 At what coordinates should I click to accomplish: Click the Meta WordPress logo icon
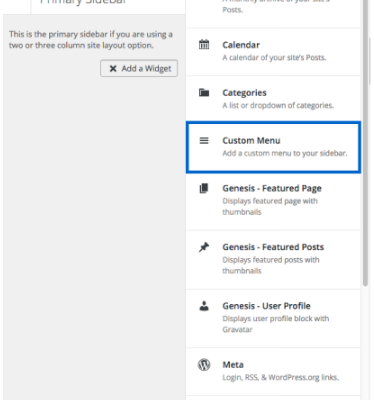[x=204, y=364]
